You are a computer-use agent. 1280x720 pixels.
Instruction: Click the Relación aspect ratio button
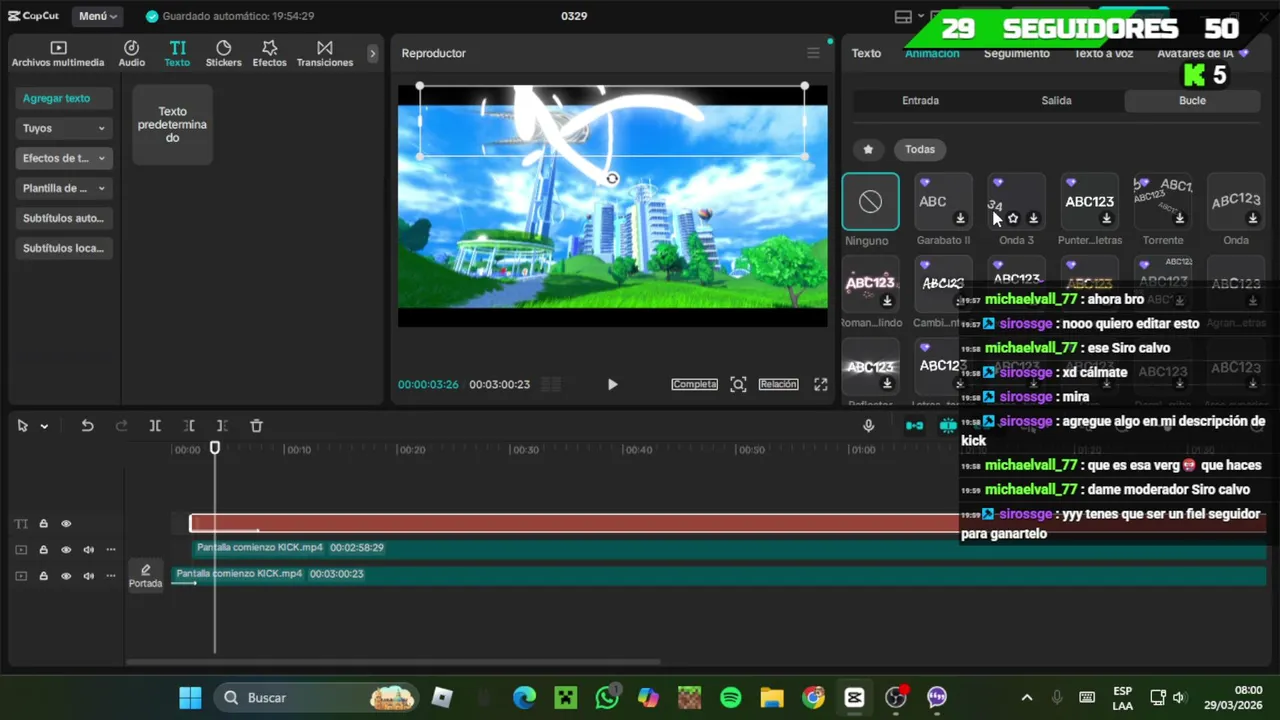(x=778, y=384)
